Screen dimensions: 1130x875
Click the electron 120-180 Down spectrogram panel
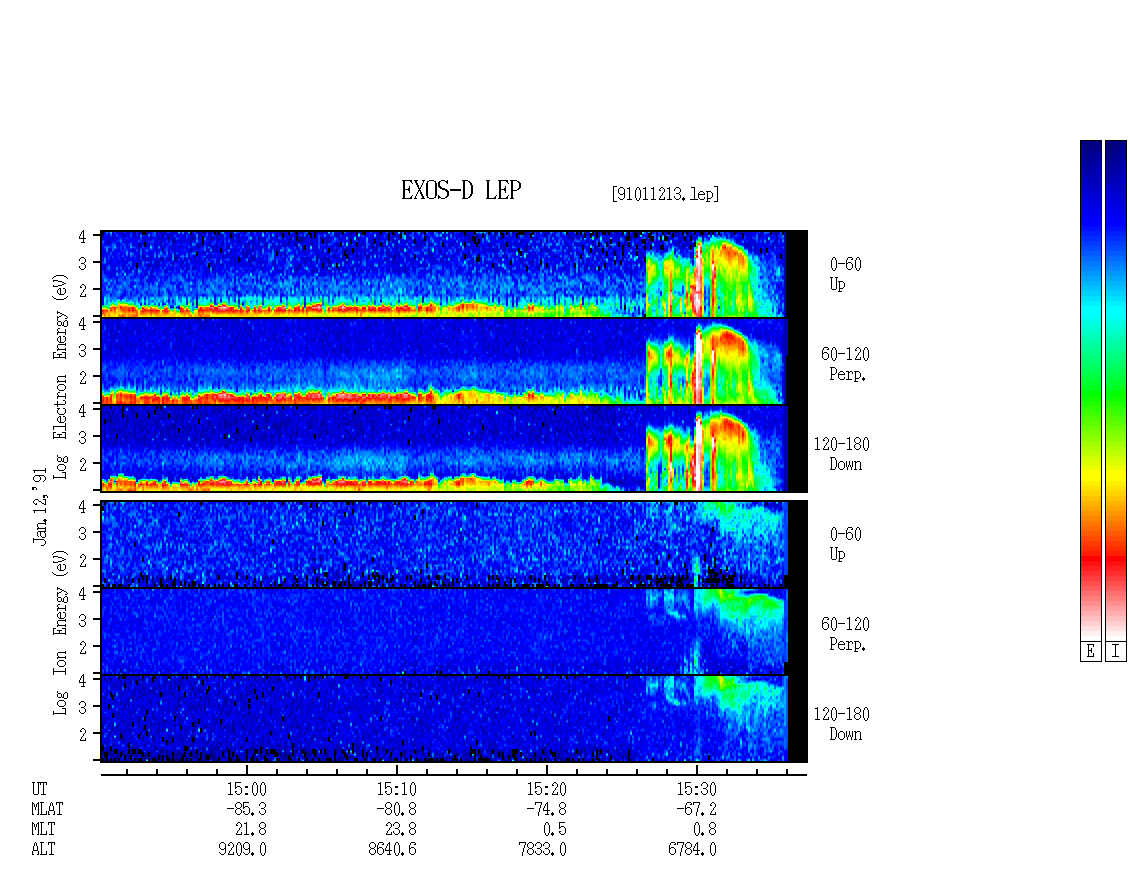tap(454, 448)
